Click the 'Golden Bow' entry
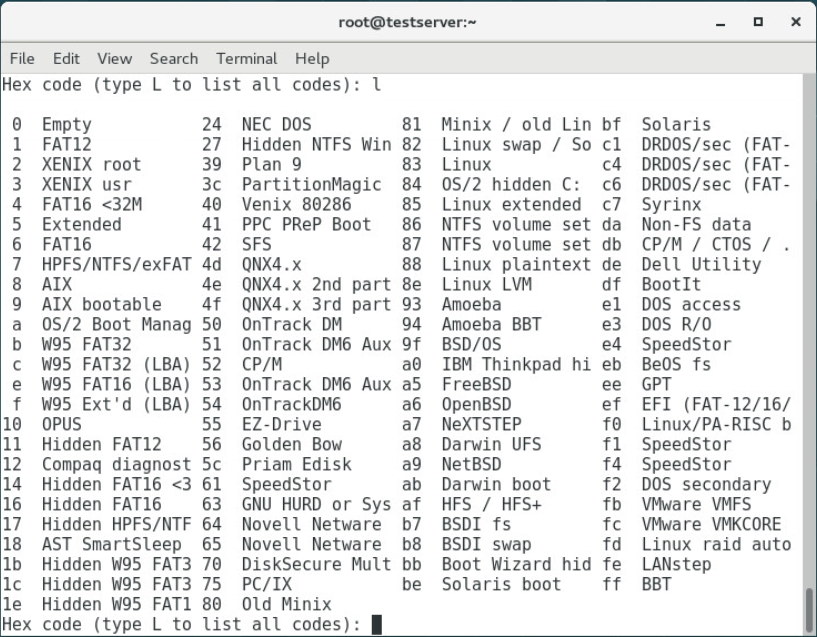817x637 pixels. point(292,444)
